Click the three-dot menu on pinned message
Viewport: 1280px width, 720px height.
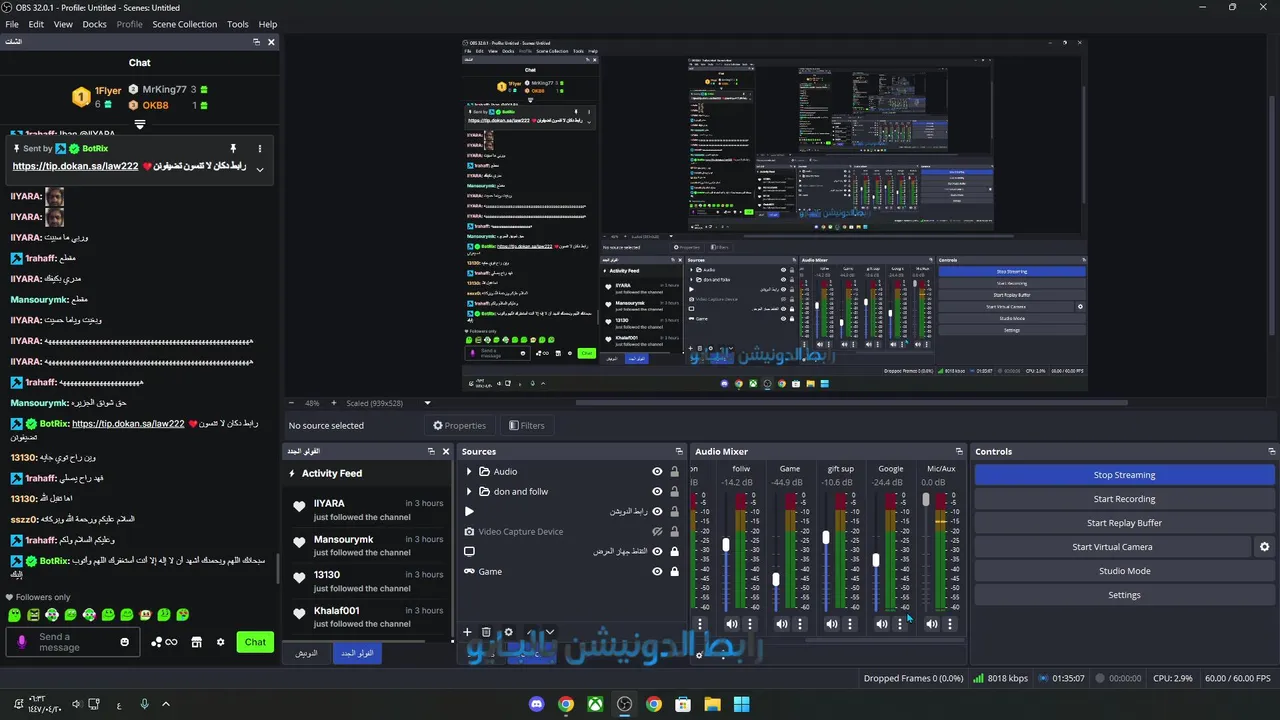point(260,148)
